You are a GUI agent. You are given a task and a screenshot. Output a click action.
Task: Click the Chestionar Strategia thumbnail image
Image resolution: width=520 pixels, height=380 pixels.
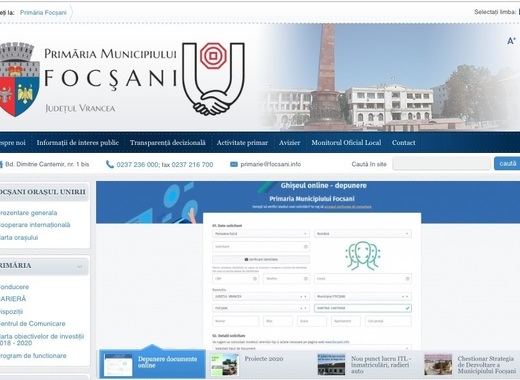(438, 365)
